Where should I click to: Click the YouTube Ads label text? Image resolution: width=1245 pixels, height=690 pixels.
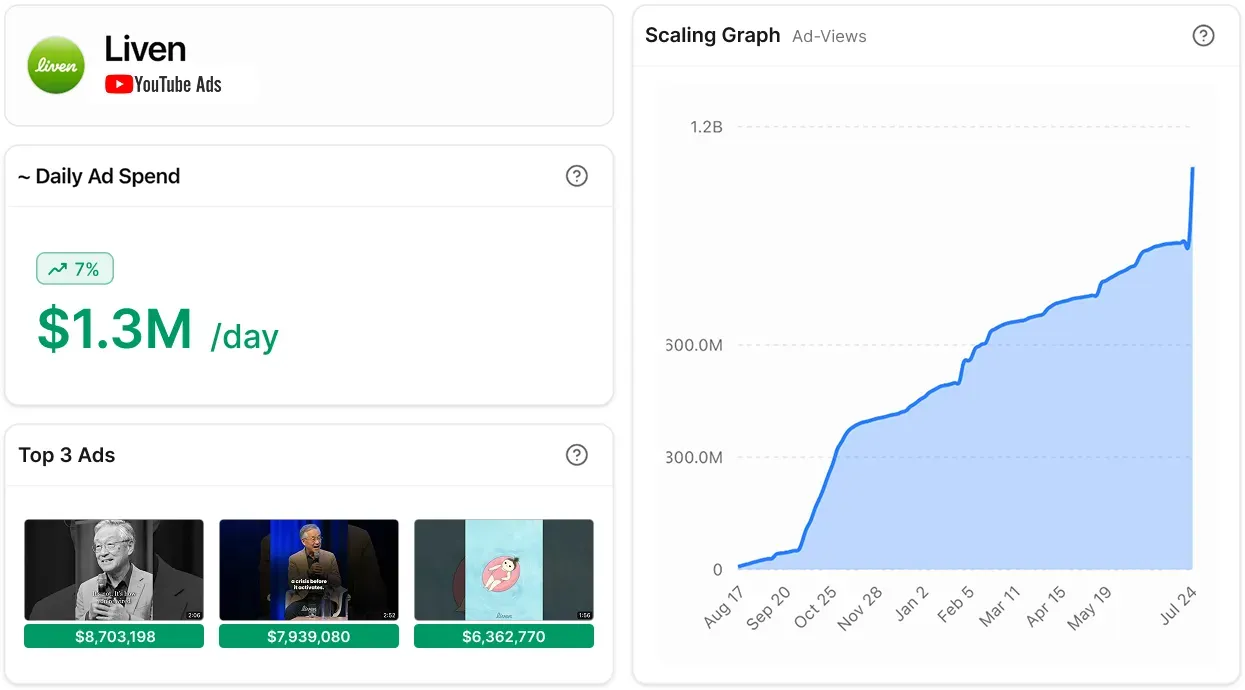point(178,85)
